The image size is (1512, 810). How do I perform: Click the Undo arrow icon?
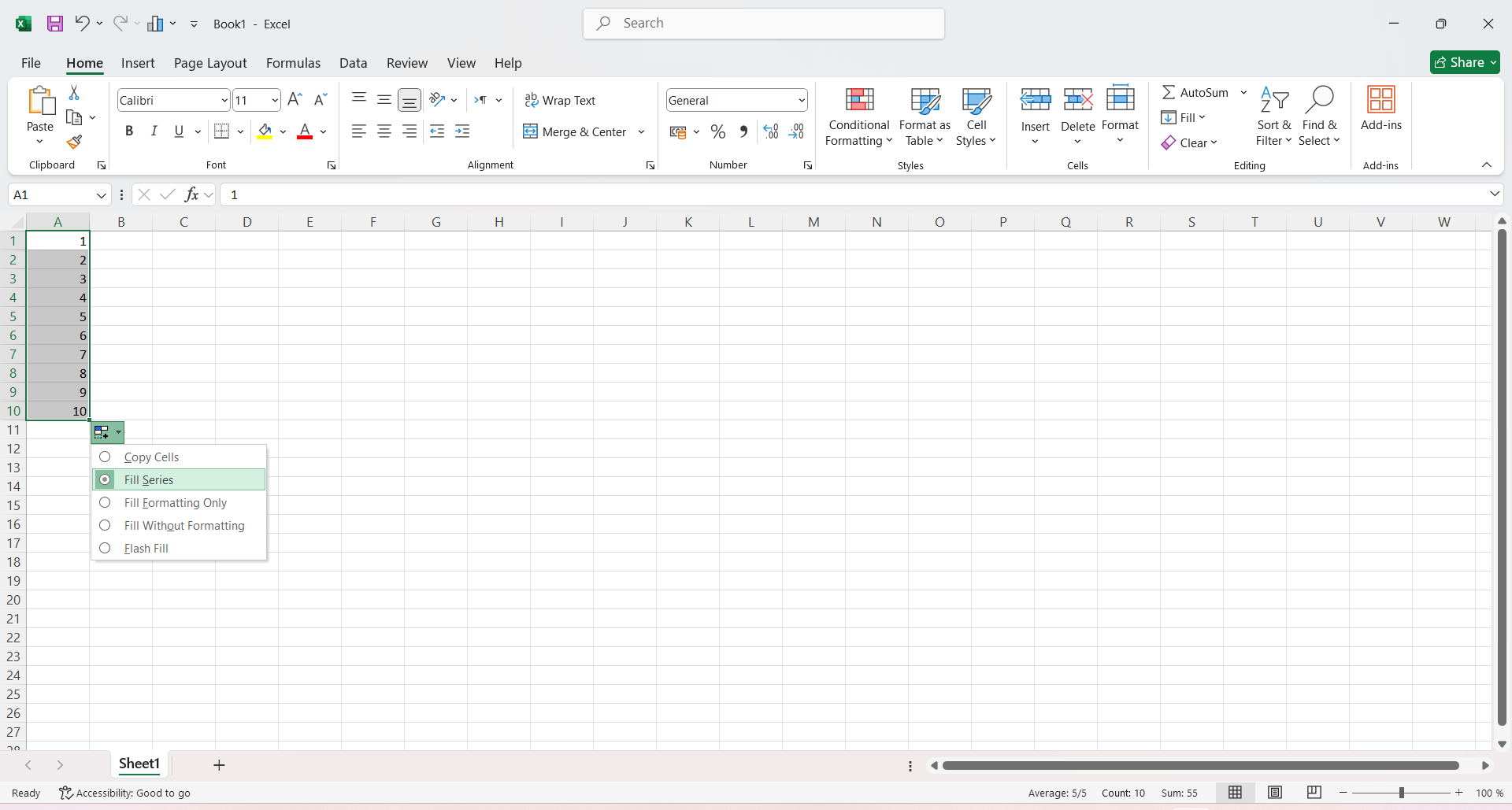tap(82, 24)
